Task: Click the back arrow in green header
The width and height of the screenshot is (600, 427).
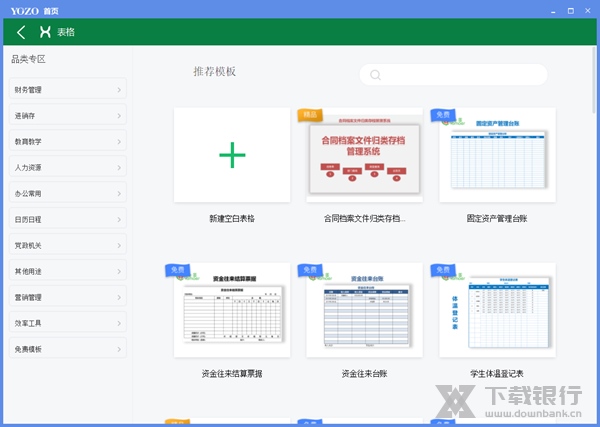Action: (21, 32)
